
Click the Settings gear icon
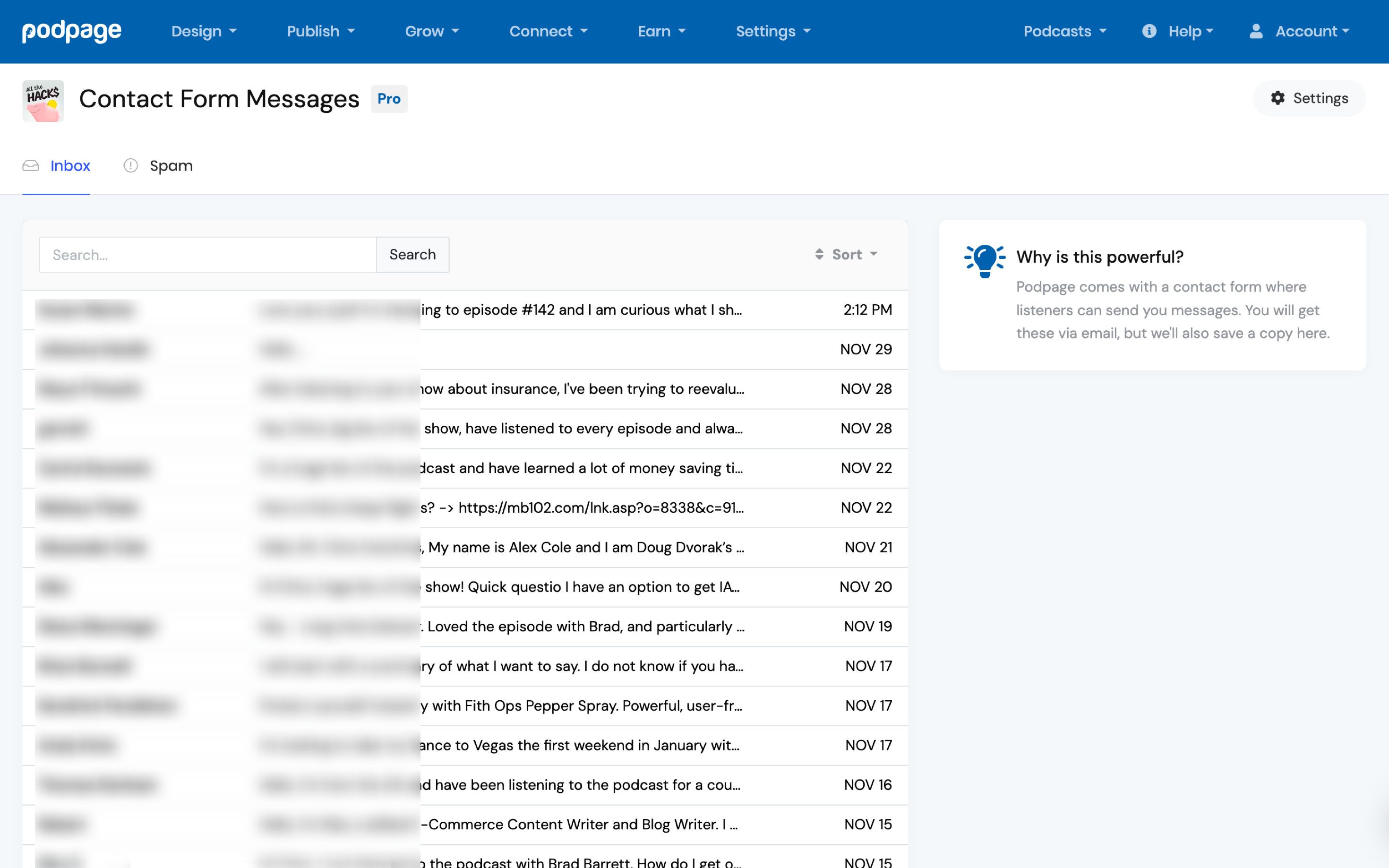tap(1278, 98)
